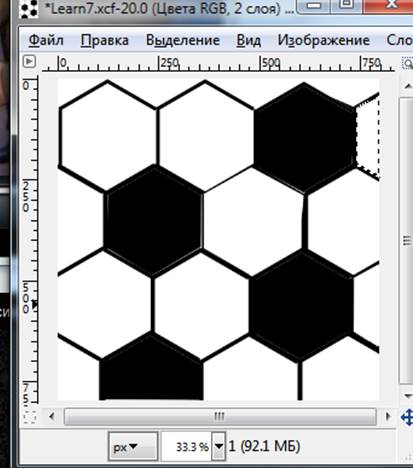
Task: Click the horizontal scrollbar thumb
Action: (220, 416)
